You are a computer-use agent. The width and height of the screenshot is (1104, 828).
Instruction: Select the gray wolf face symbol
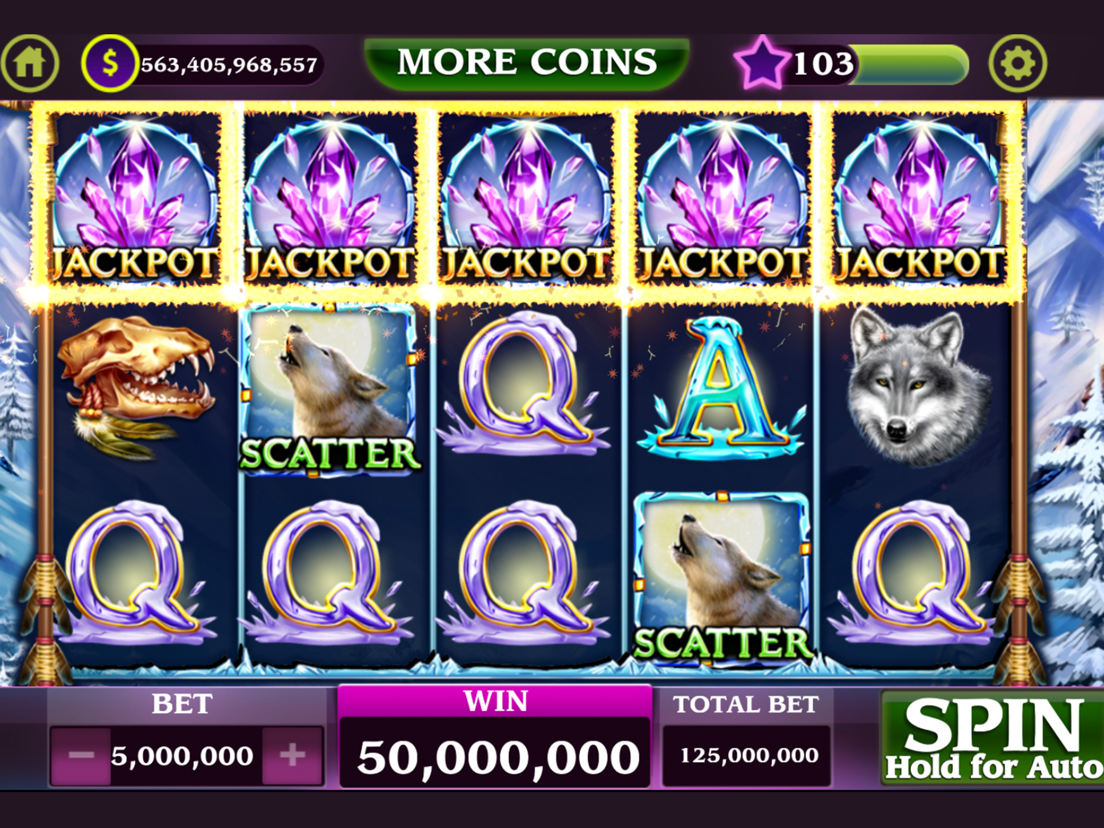[912, 386]
